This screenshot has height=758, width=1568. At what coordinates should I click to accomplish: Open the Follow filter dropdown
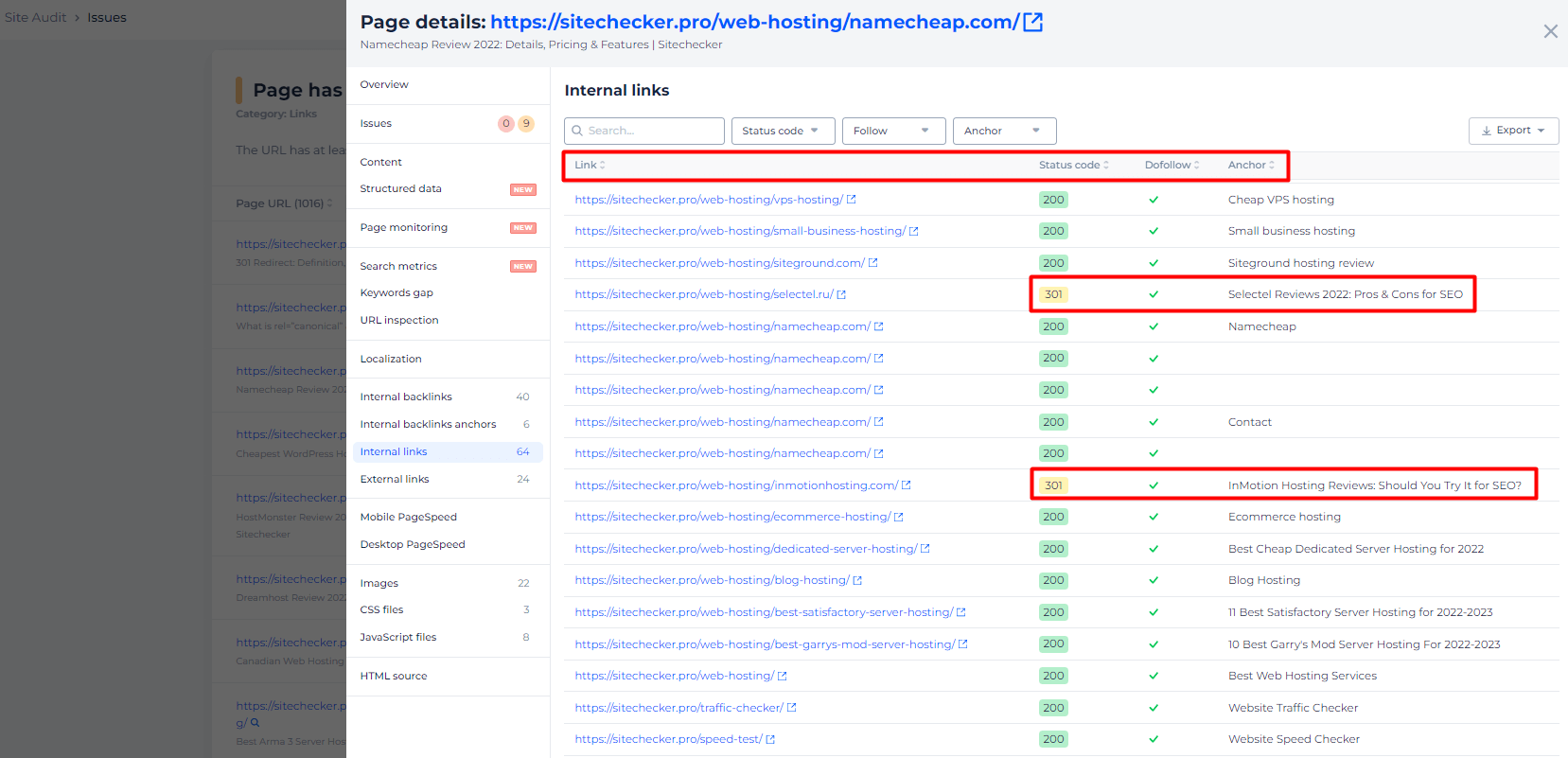point(893,131)
